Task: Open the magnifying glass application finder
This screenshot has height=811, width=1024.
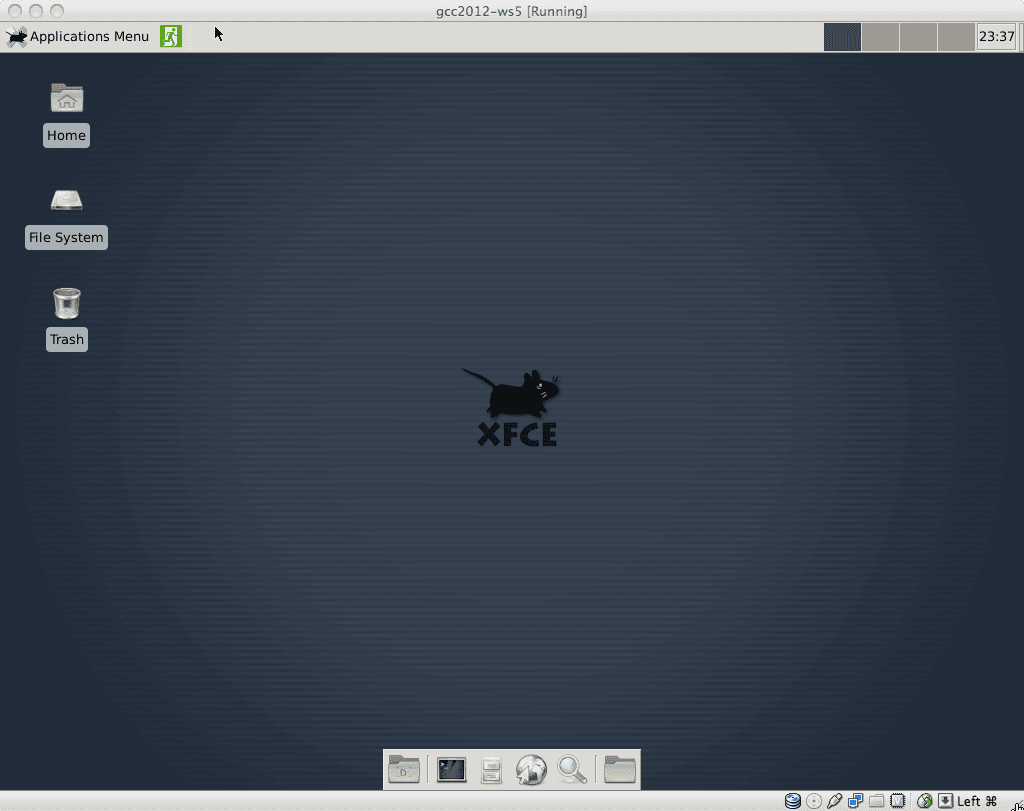Action: pos(571,769)
